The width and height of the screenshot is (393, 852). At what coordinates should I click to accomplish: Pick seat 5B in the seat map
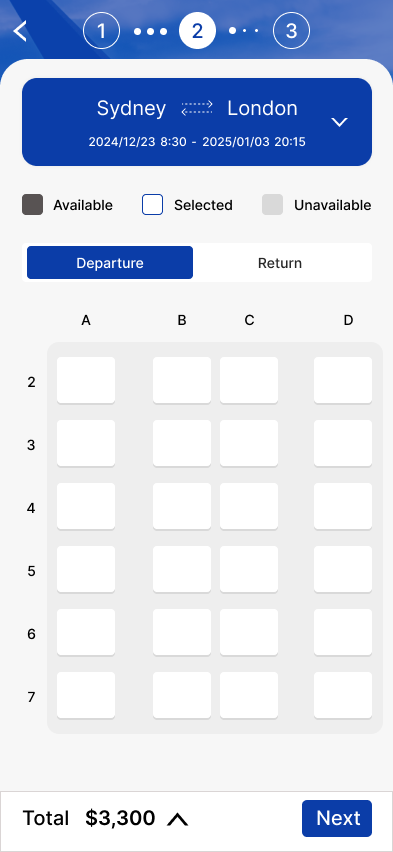tap(182, 569)
